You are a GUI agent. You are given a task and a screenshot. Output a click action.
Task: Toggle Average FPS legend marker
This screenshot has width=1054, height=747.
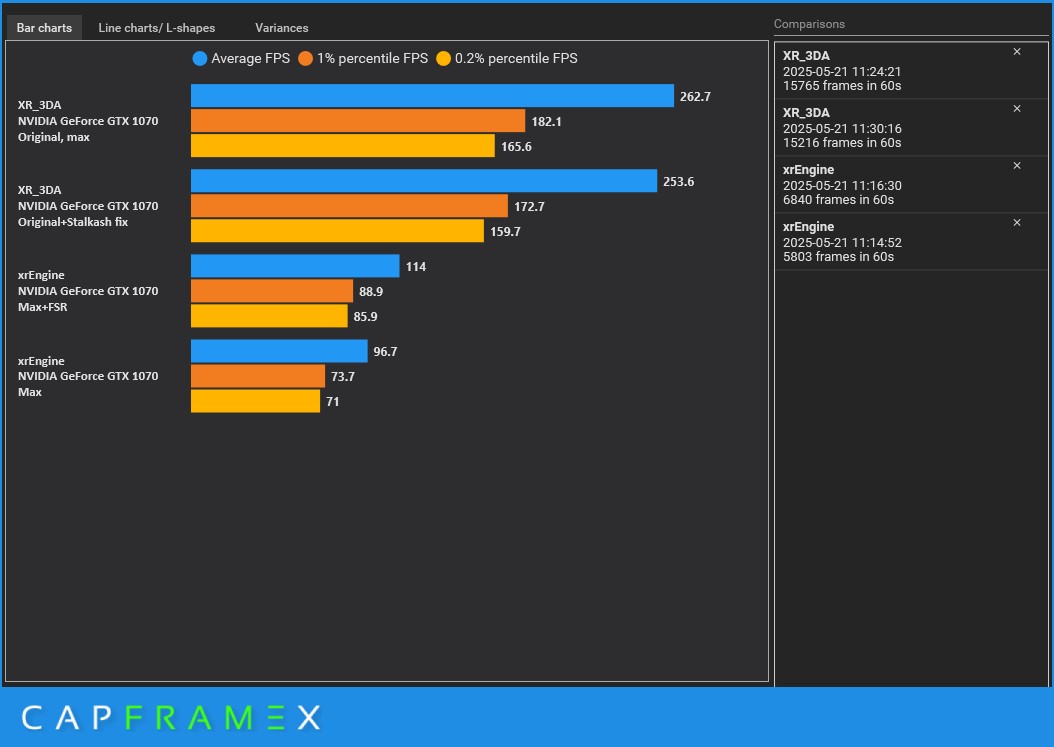200,58
